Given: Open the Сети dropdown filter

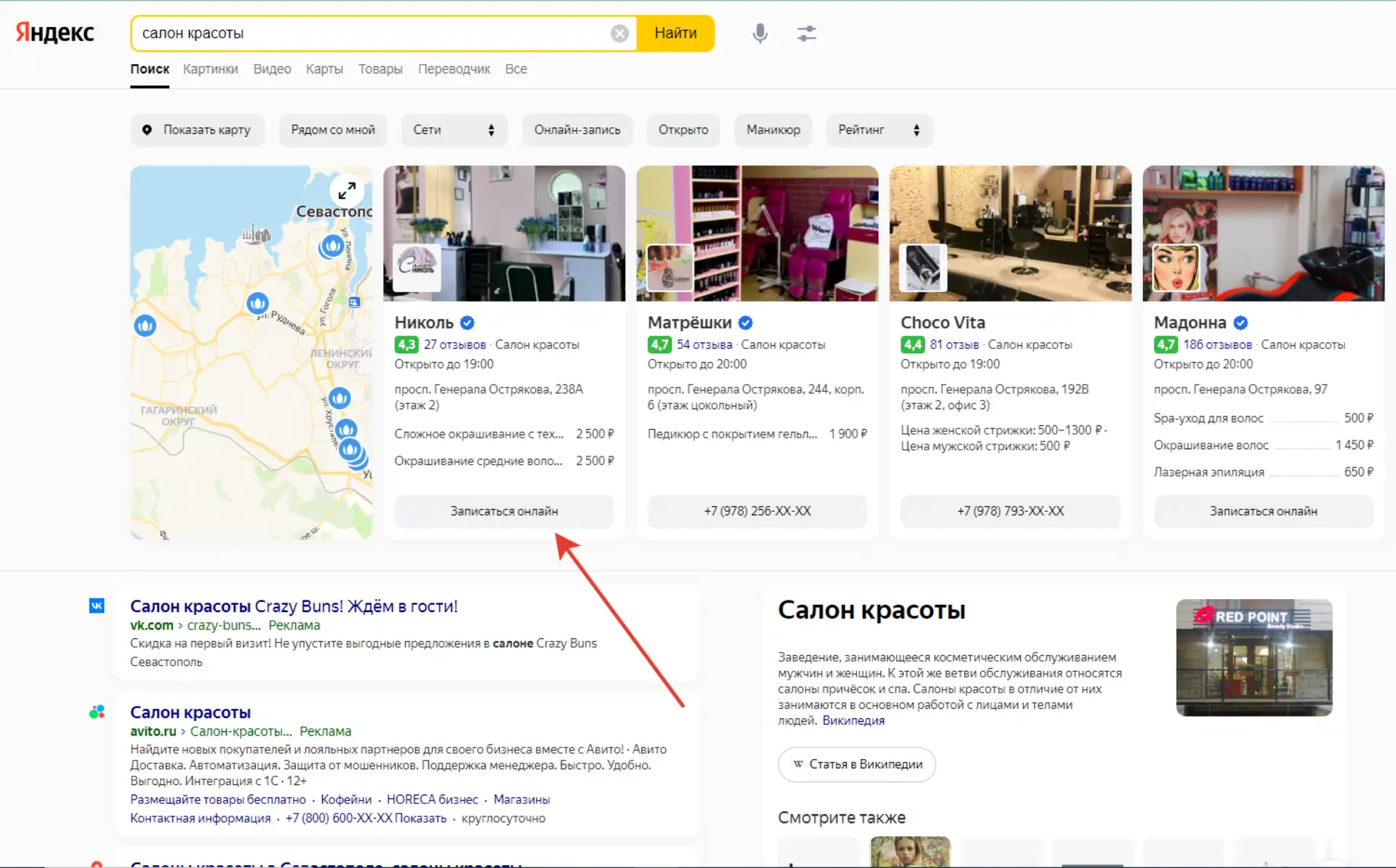Looking at the screenshot, I should tap(454, 130).
